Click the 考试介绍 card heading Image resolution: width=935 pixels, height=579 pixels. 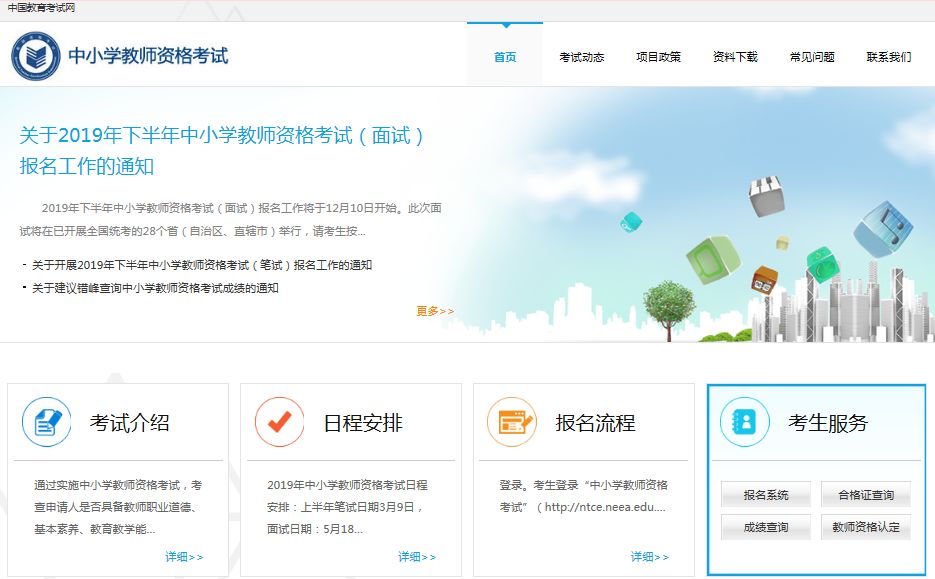tap(129, 423)
